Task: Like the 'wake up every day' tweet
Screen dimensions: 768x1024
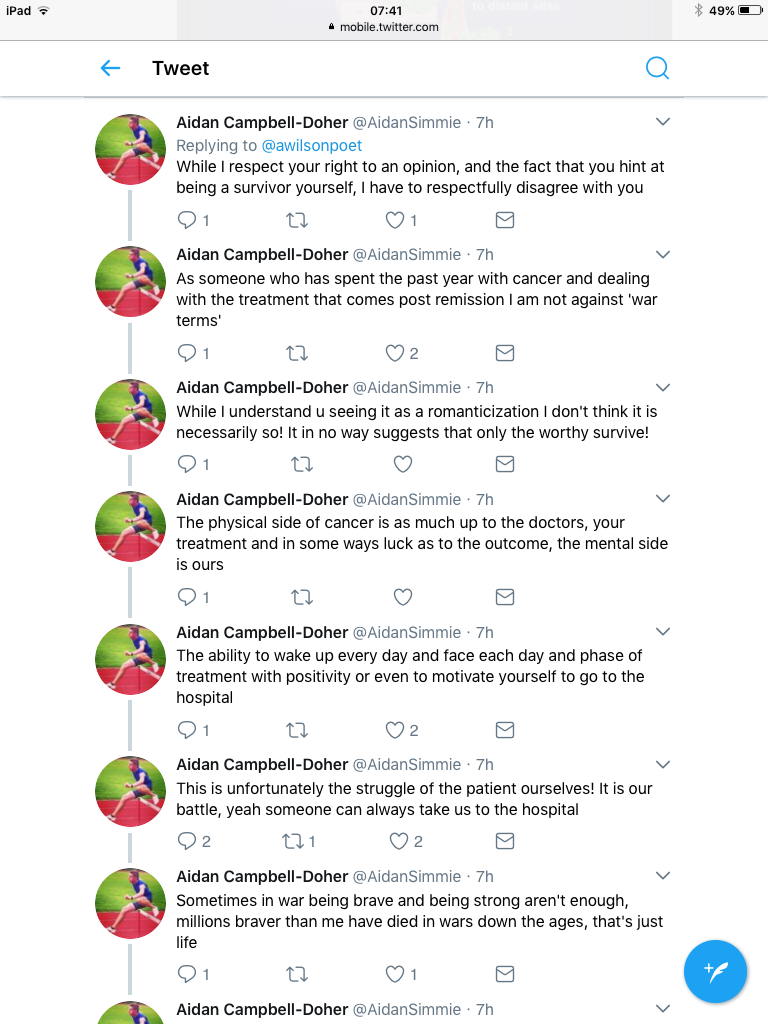Action: point(396,730)
